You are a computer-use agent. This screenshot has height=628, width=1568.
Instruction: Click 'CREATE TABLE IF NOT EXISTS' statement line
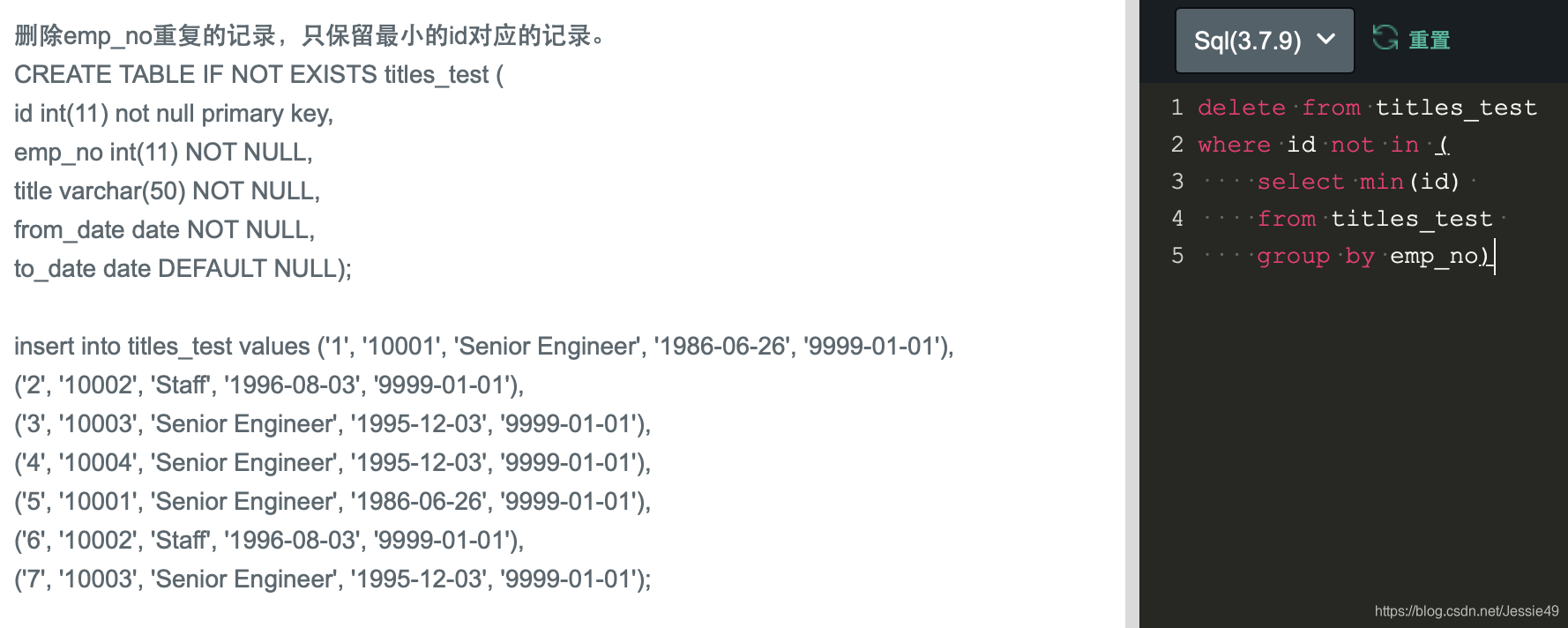point(258,74)
